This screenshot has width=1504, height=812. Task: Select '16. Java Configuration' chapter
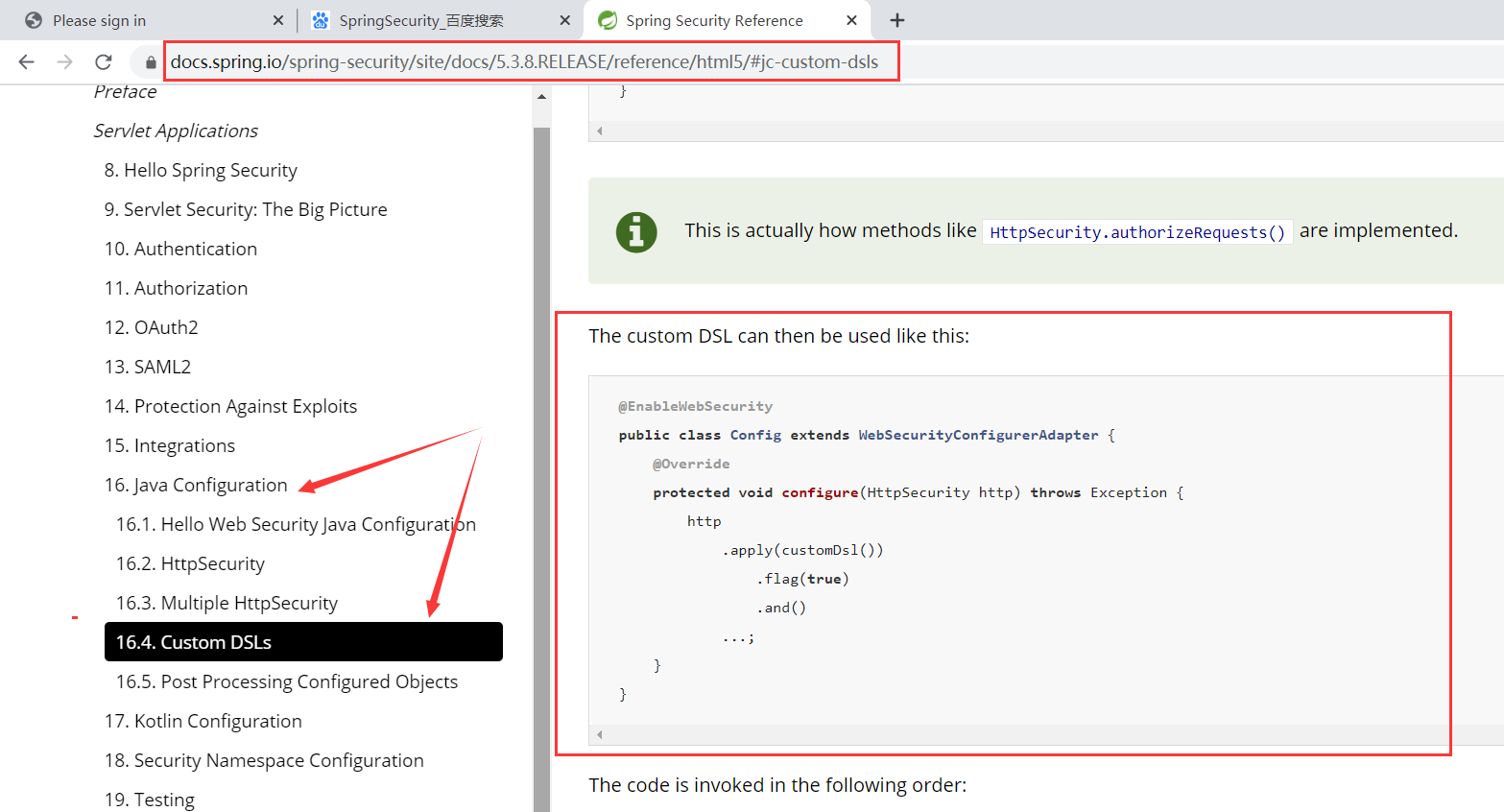tap(196, 485)
